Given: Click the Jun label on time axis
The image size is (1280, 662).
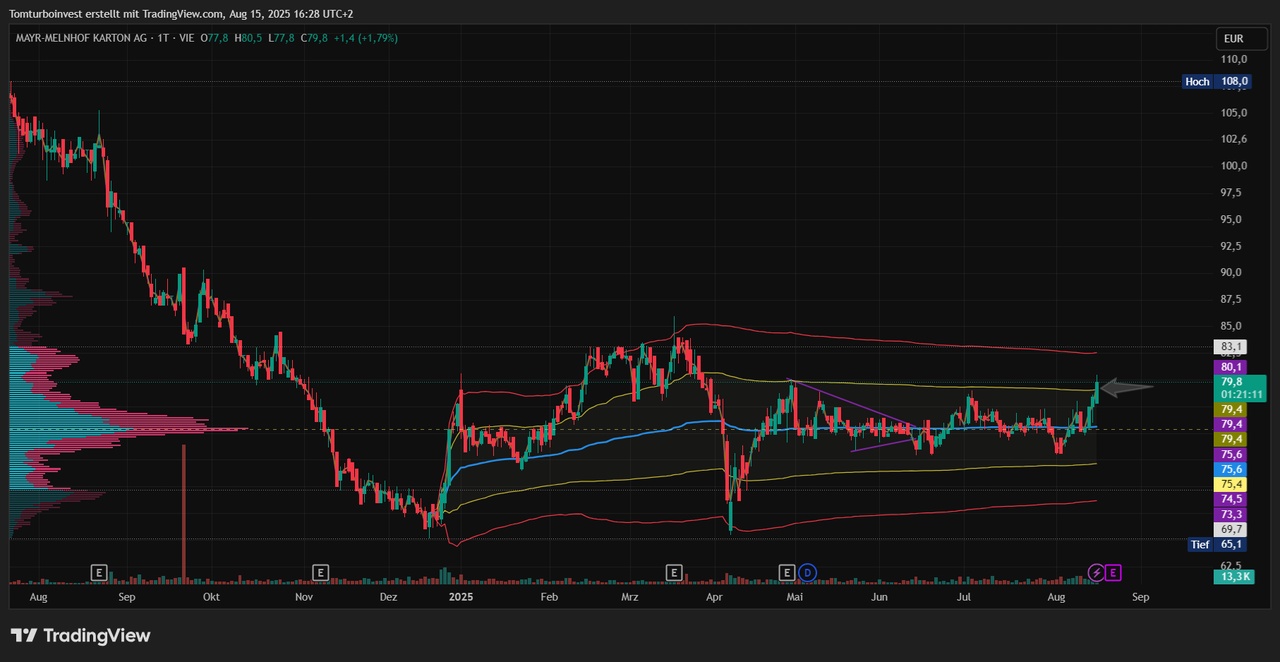Looking at the screenshot, I should [879, 597].
